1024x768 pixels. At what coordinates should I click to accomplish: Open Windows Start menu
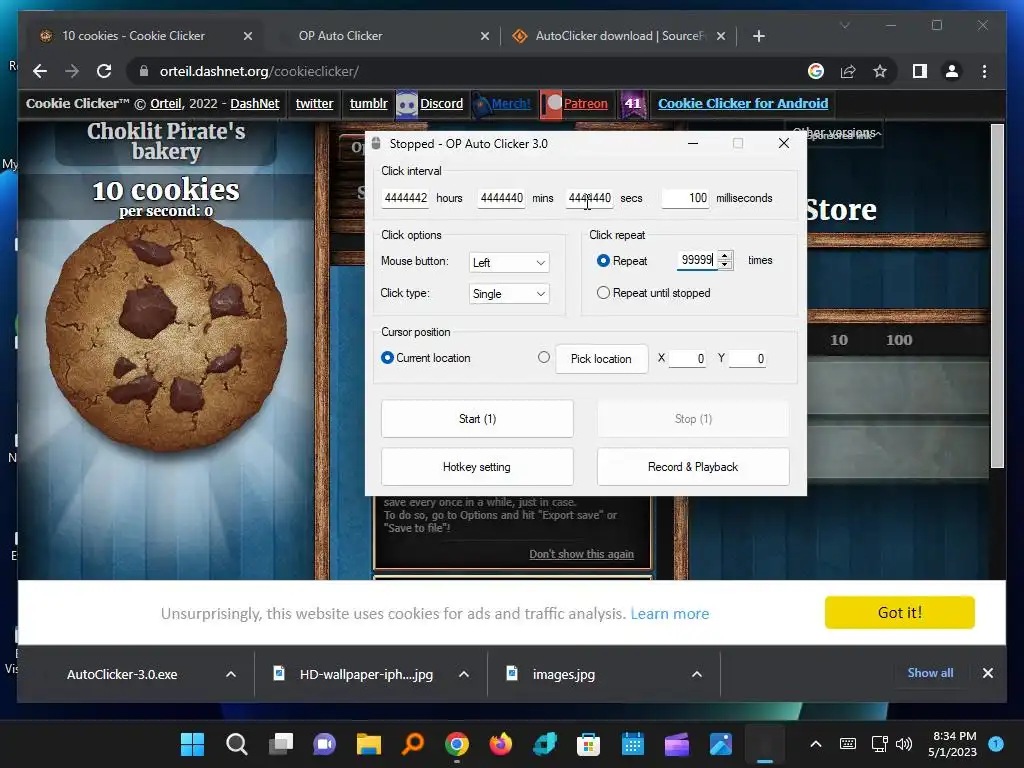(192, 744)
